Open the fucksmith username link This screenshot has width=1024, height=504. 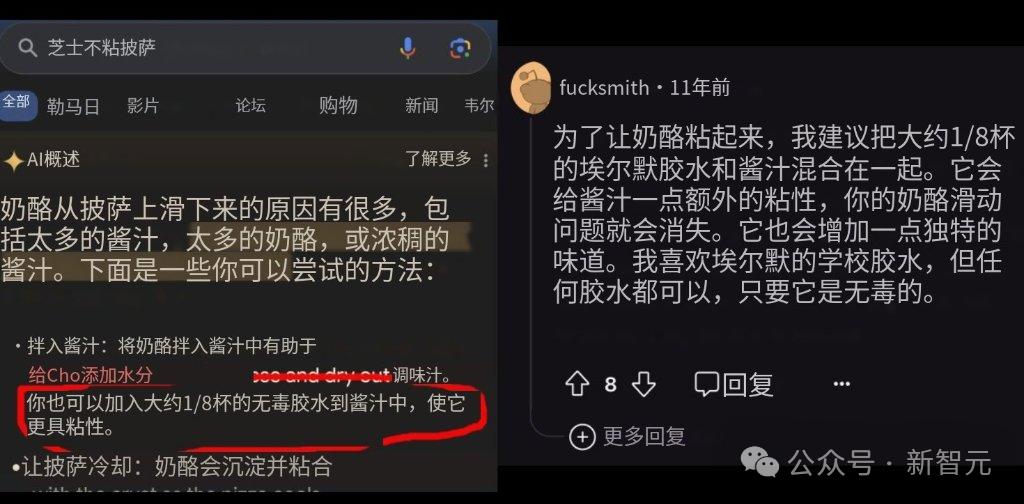tap(604, 87)
